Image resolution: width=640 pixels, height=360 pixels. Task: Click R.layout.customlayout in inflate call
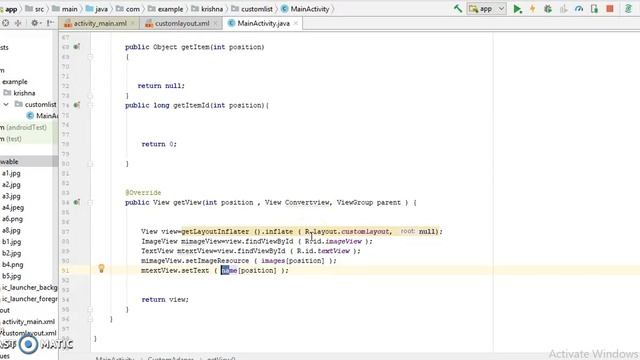coord(347,231)
